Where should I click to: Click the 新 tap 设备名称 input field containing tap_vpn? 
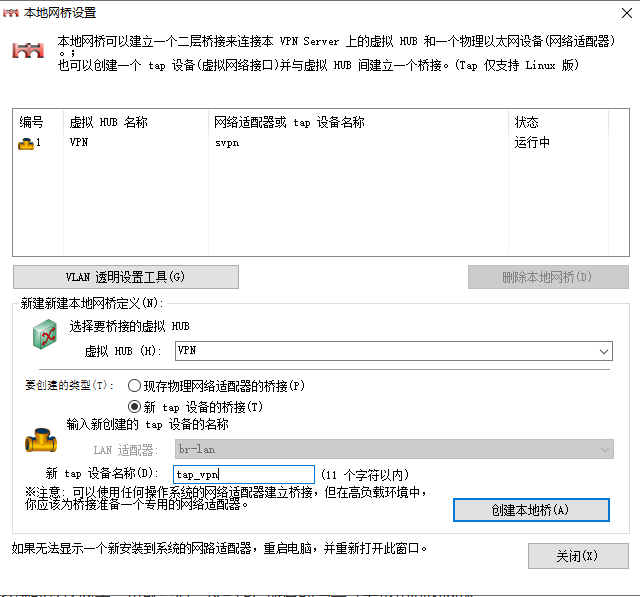point(244,474)
